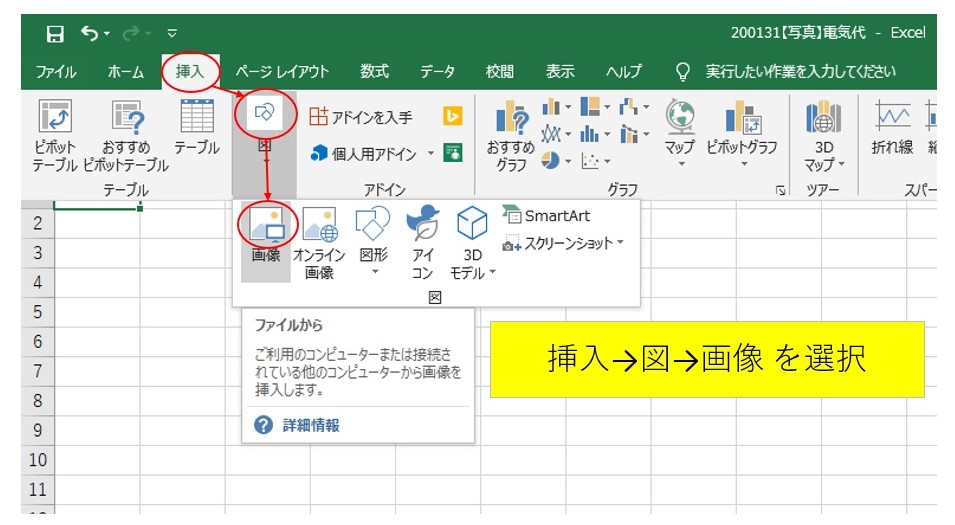Select row 2 header

(x=37, y=223)
